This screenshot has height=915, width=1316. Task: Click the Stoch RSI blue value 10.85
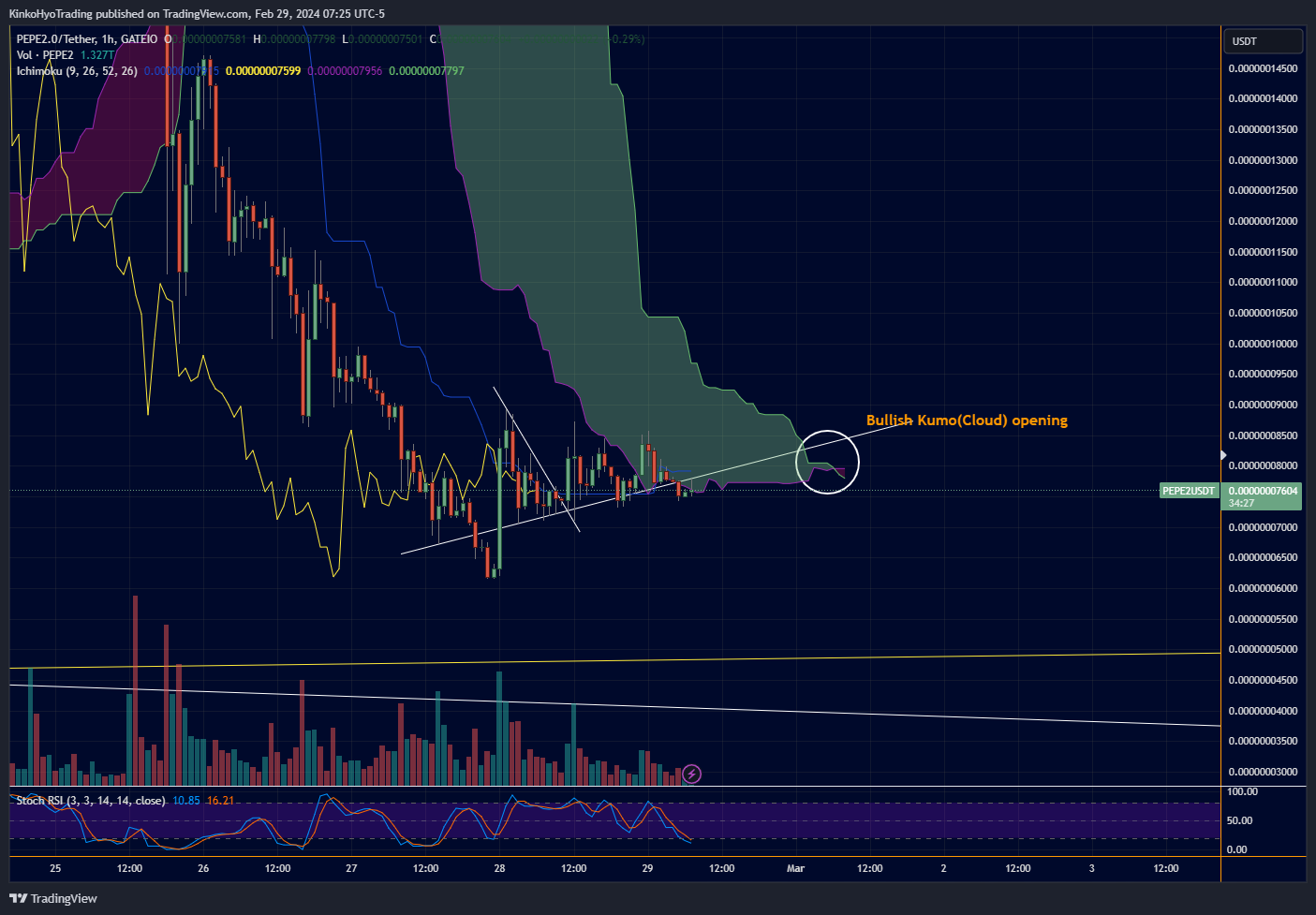(x=186, y=801)
